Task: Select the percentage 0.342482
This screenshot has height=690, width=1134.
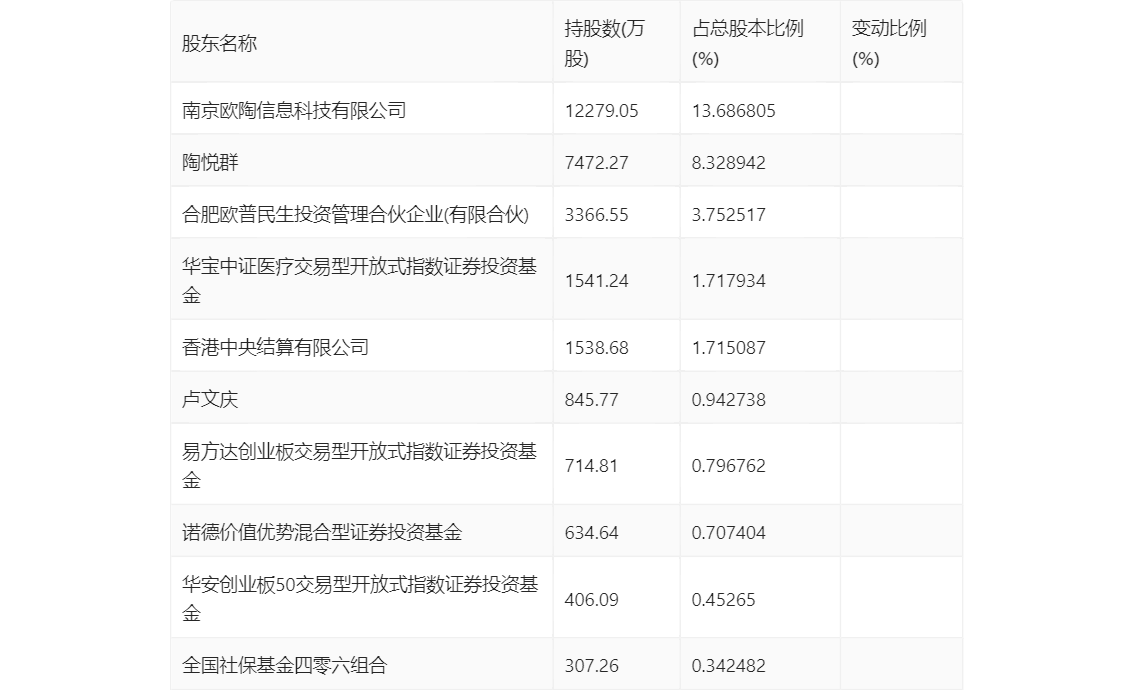Action: (728, 665)
